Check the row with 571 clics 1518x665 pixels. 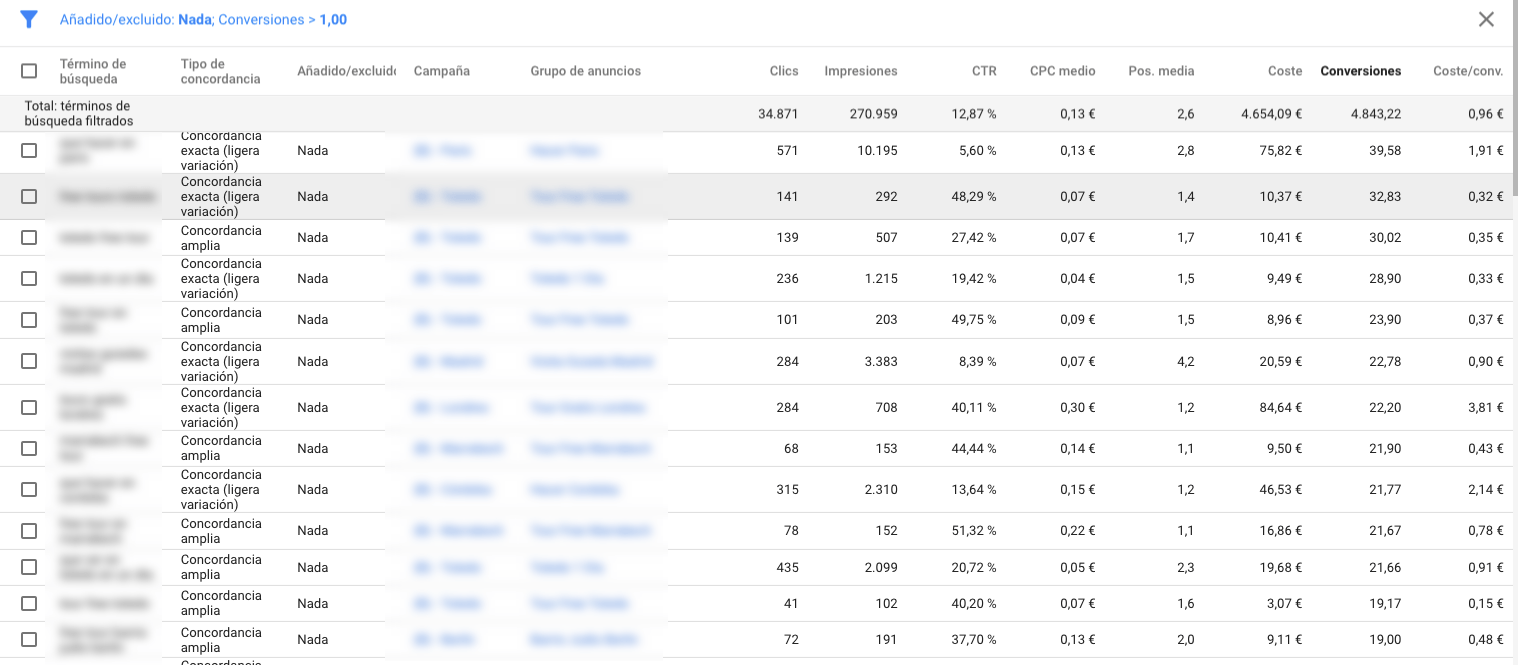(29, 151)
